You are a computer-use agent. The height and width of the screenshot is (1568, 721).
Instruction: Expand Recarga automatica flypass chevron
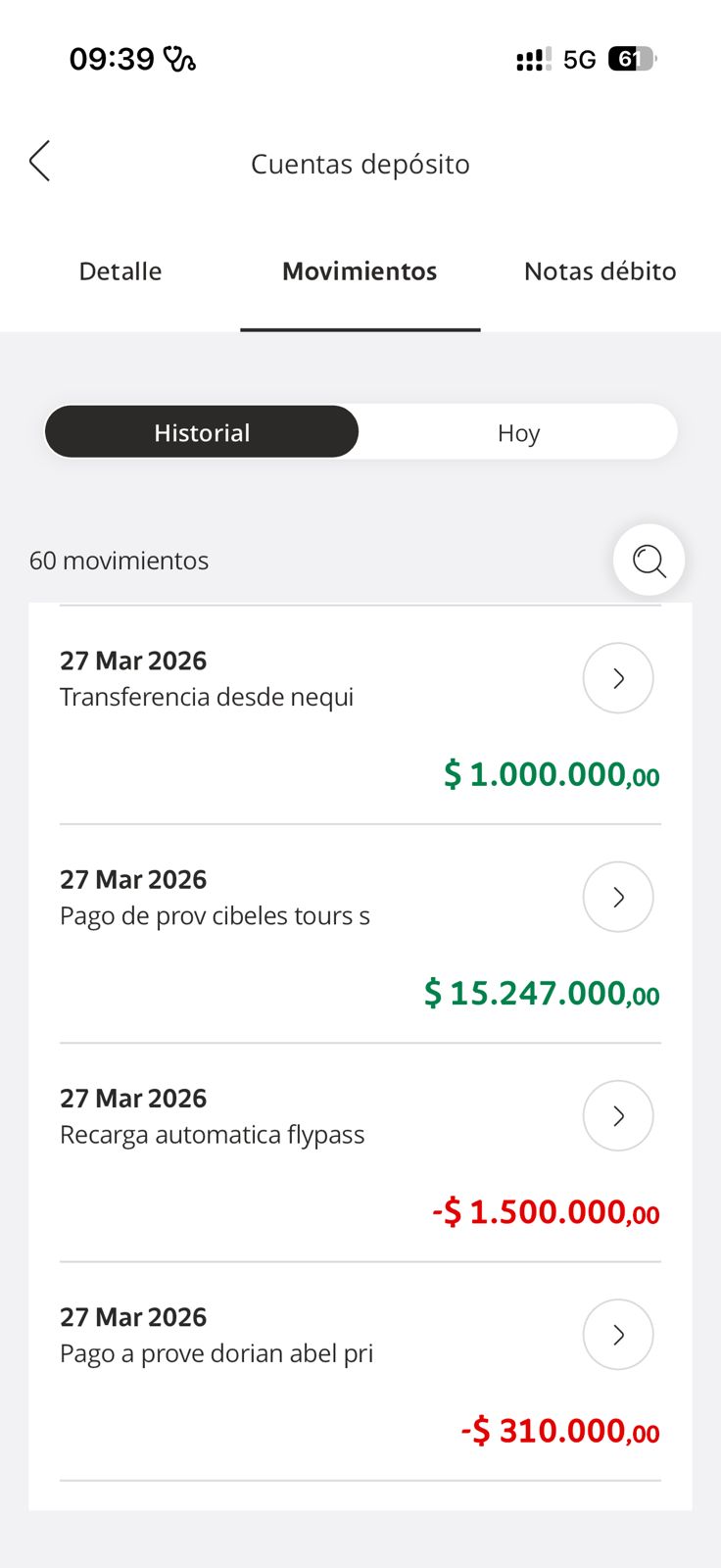618,1115
